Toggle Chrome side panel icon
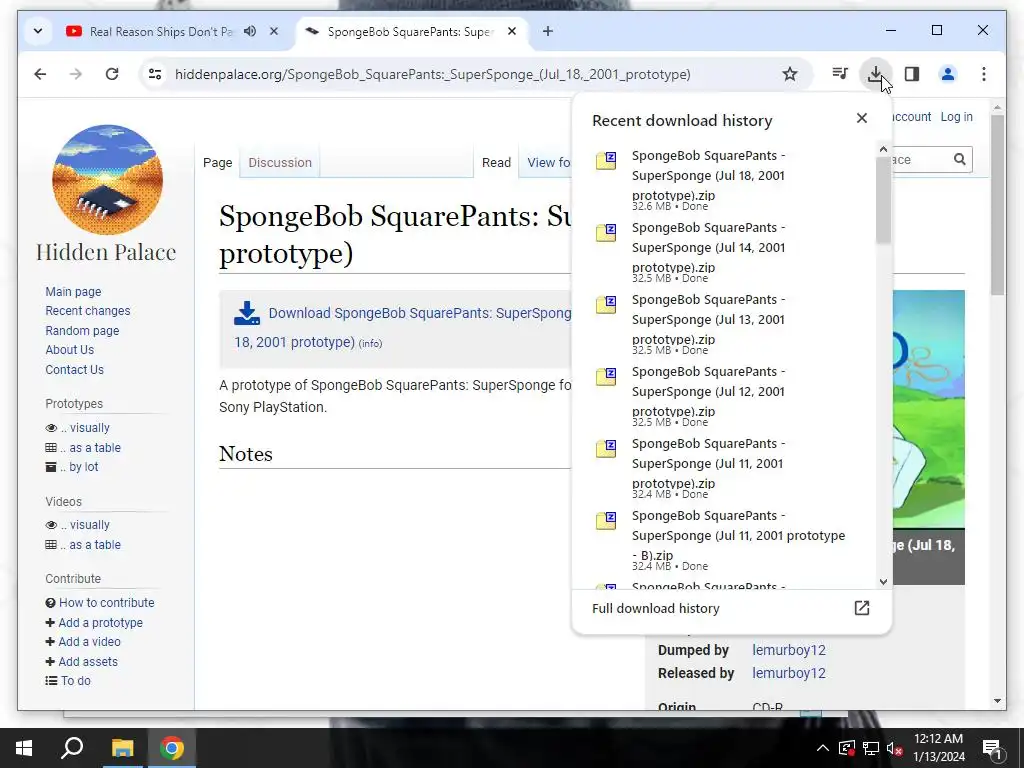 coord(912,74)
